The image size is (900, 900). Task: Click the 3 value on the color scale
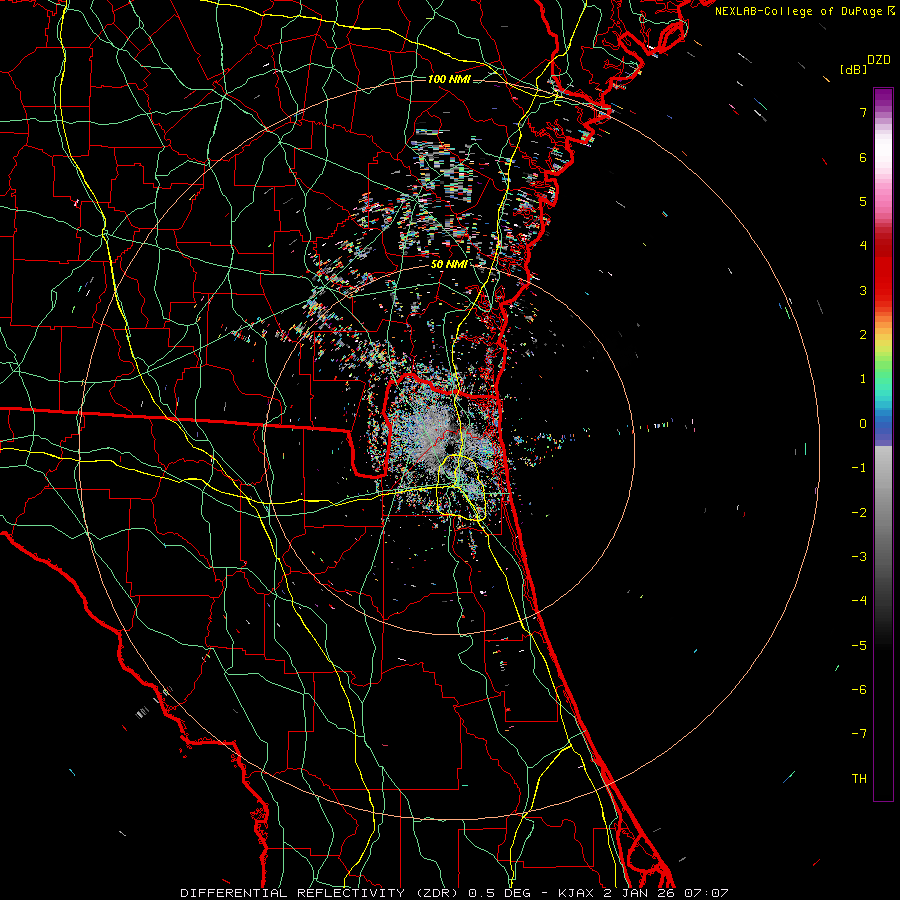(863, 290)
